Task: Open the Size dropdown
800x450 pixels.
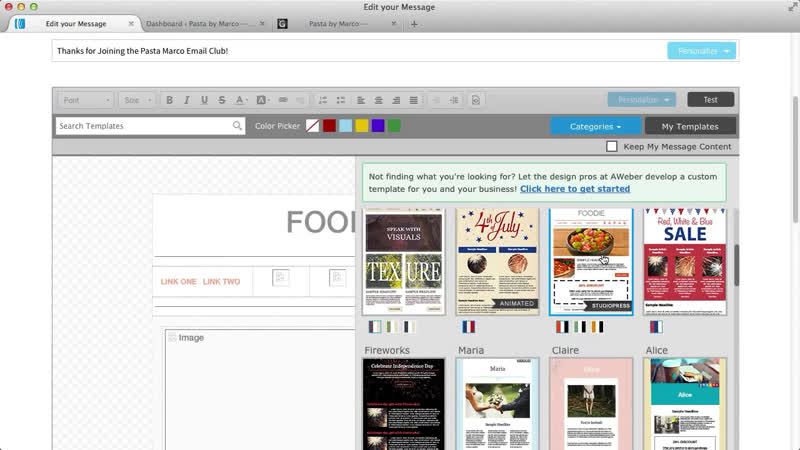Action: point(137,100)
